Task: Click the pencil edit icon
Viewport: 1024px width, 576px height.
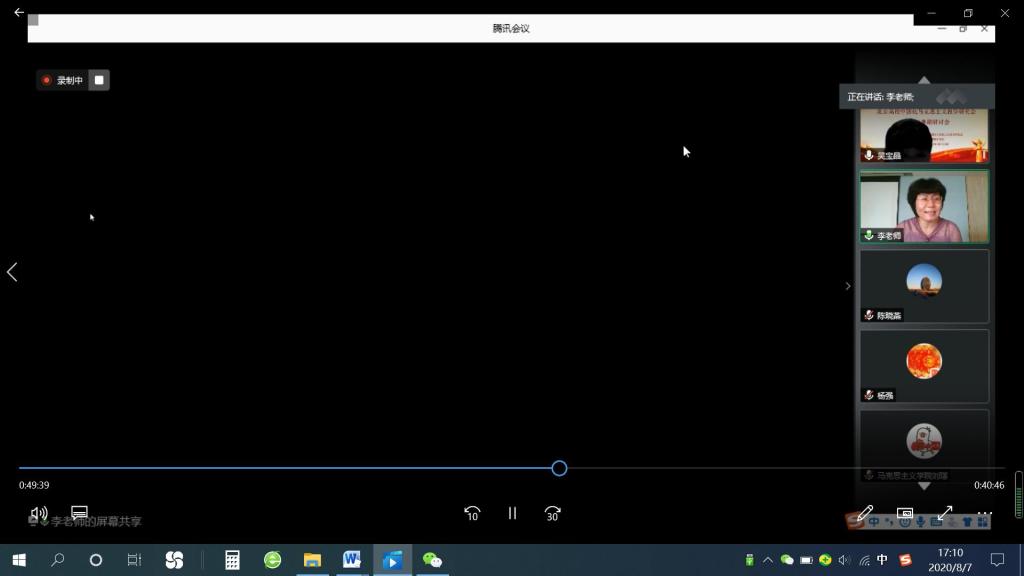Action: point(865,513)
